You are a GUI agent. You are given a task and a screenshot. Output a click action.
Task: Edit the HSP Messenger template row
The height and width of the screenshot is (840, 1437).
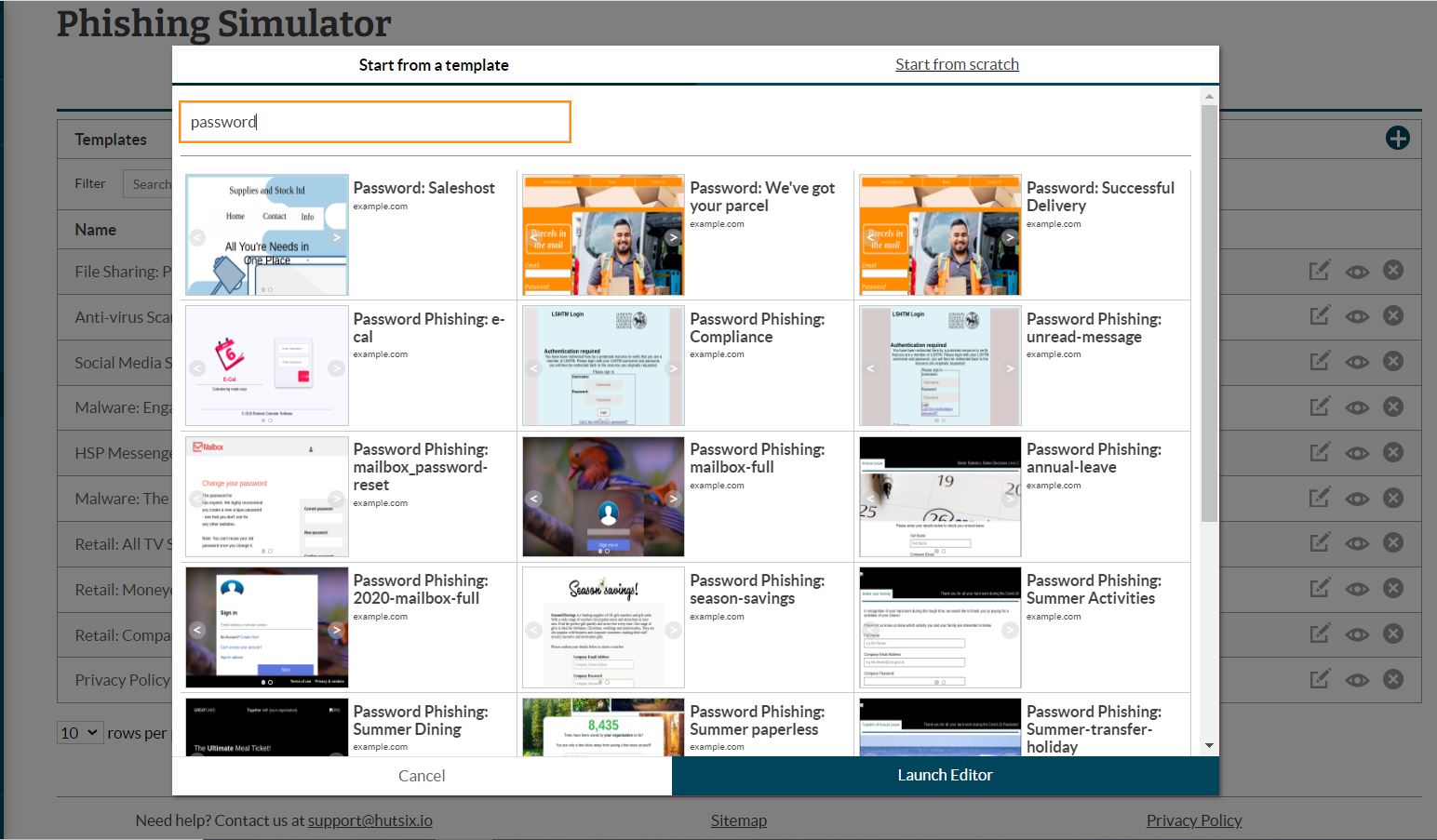pyautogui.click(x=1320, y=452)
